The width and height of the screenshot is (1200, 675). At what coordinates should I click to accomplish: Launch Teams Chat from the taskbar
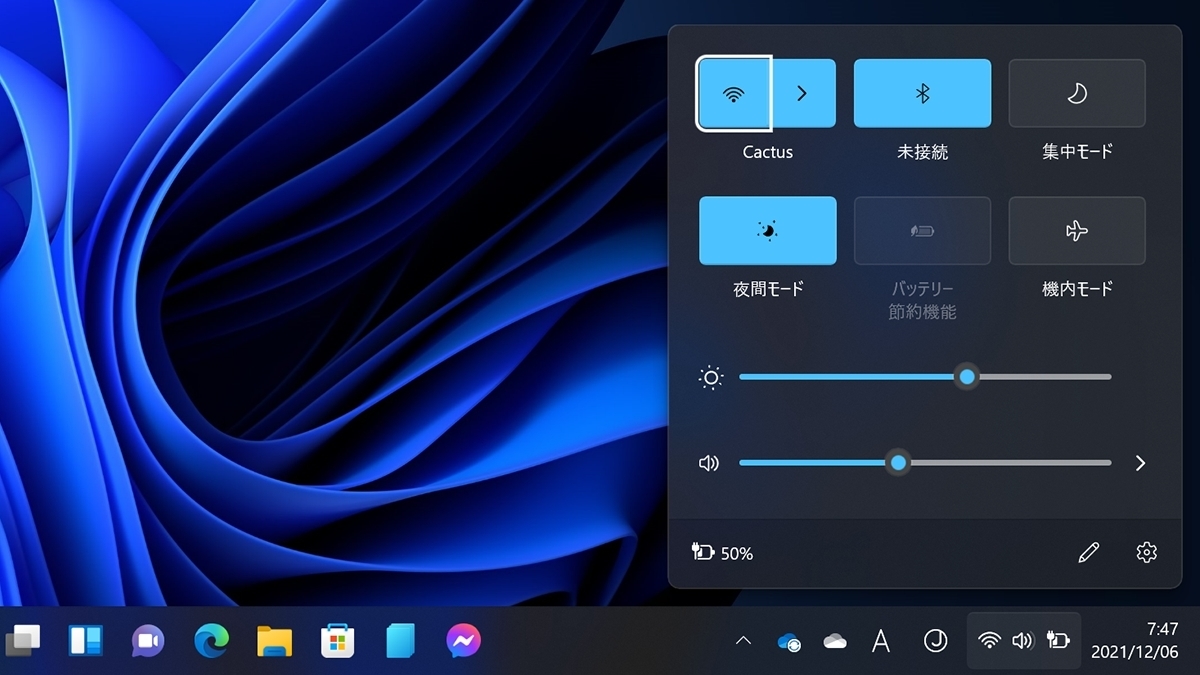point(148,640)
